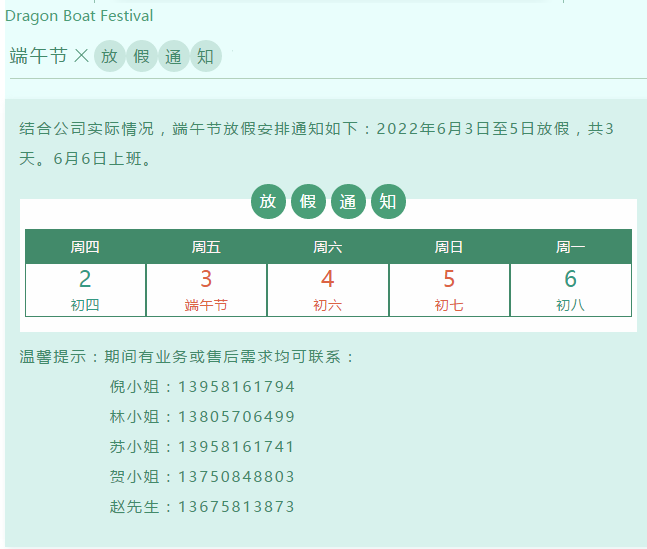Click the light "假" circle in the title
Image resolution: width=647 pixels, height=549 pixels.
click(x=141, y=57)
